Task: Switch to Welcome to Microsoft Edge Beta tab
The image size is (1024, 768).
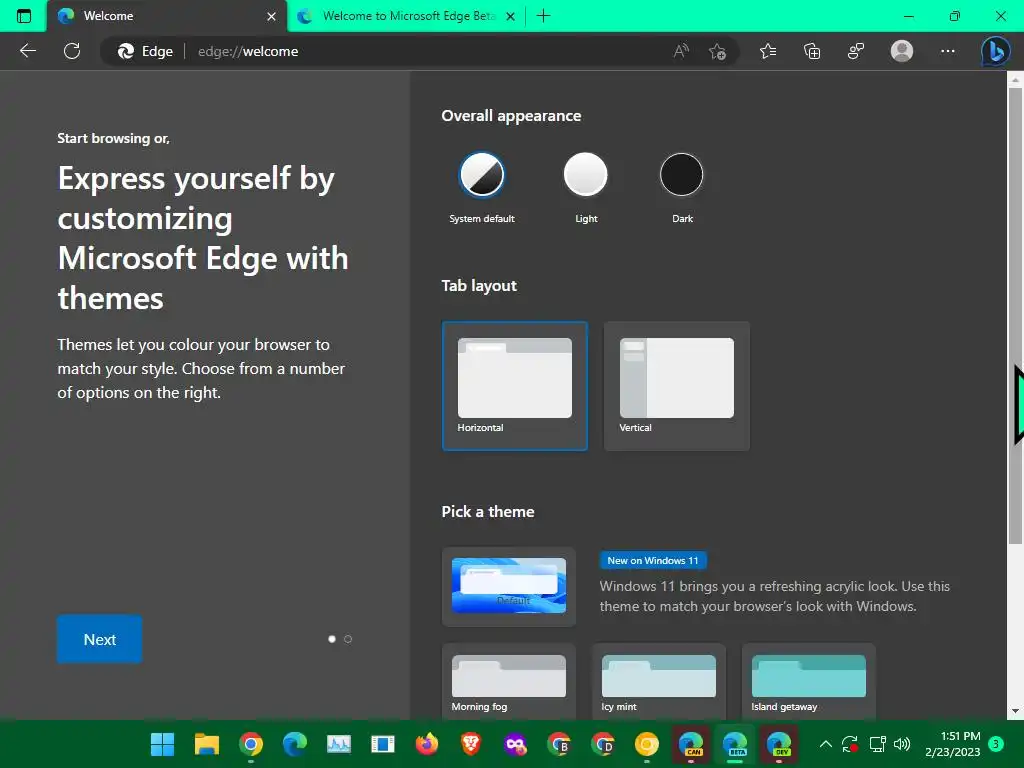Action: [406, 16]
